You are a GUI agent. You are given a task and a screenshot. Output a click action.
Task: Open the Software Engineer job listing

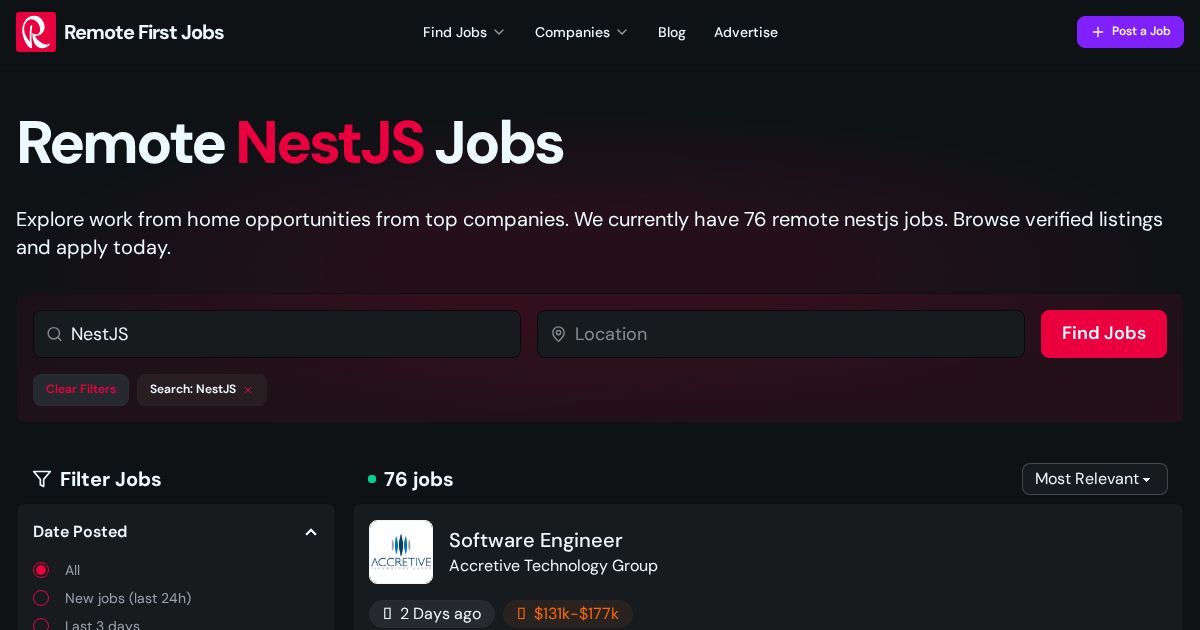pyautogui.click(x=536, y=540)
